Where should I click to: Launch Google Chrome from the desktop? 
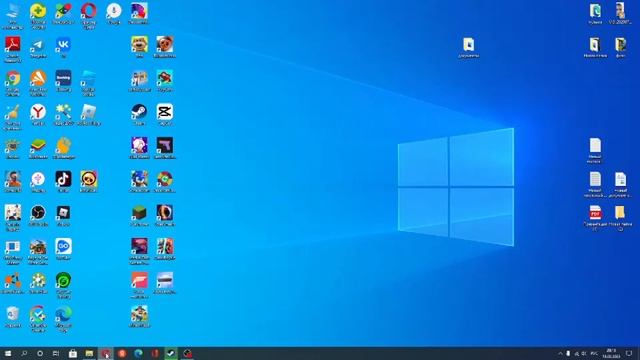coord(13,83)
